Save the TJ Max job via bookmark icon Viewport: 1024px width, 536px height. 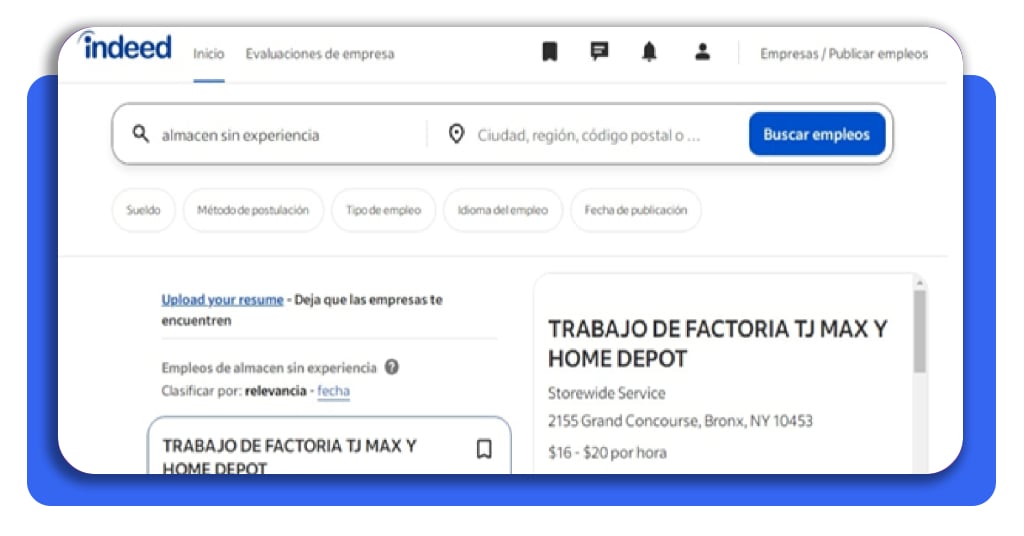coord(484,449)
